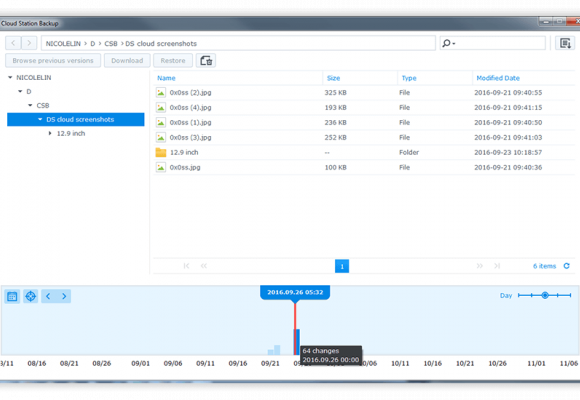Open the calendar icon on timeline
580x400 pixels.
click(12, 296)
